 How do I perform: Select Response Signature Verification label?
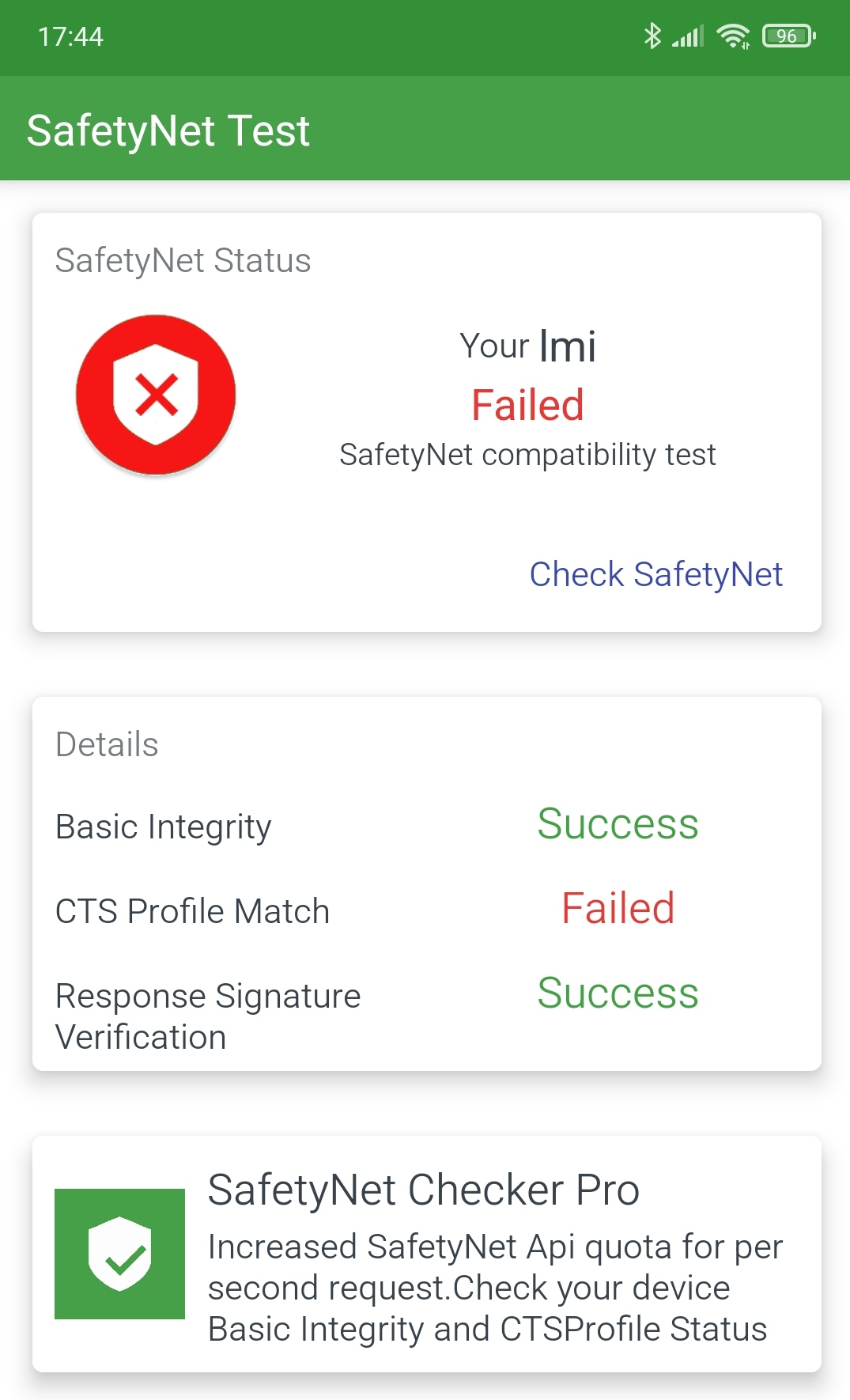[x=208, y=1016]
